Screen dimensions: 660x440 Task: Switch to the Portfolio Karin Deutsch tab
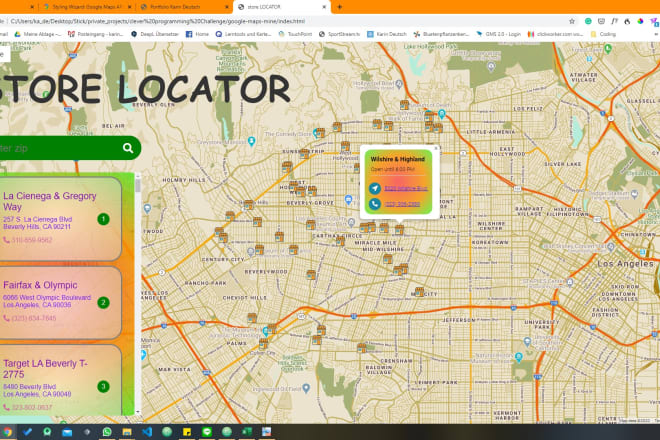point(183,7)
